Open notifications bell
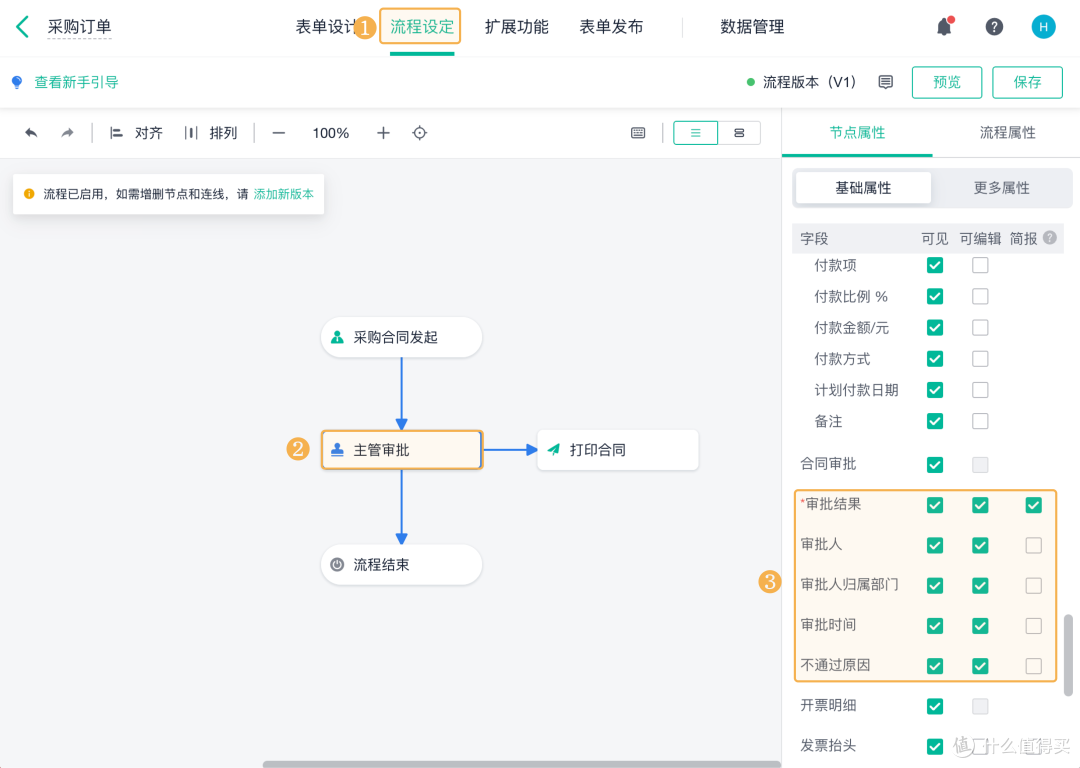Viewport: 1080px width, 768px height. point(944,26)
